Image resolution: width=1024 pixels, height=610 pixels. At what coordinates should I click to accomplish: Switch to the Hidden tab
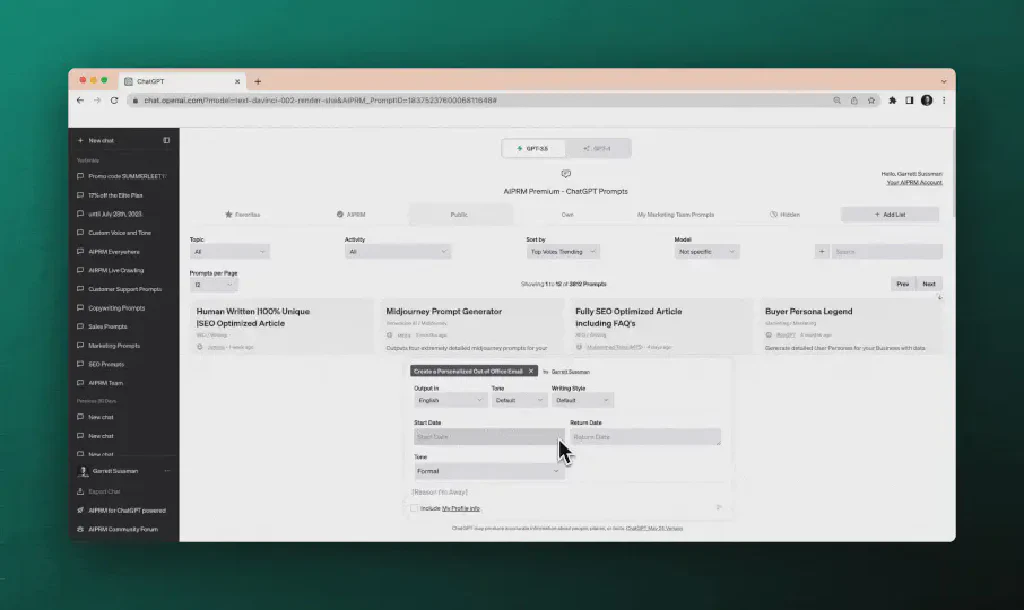[784, 214]
